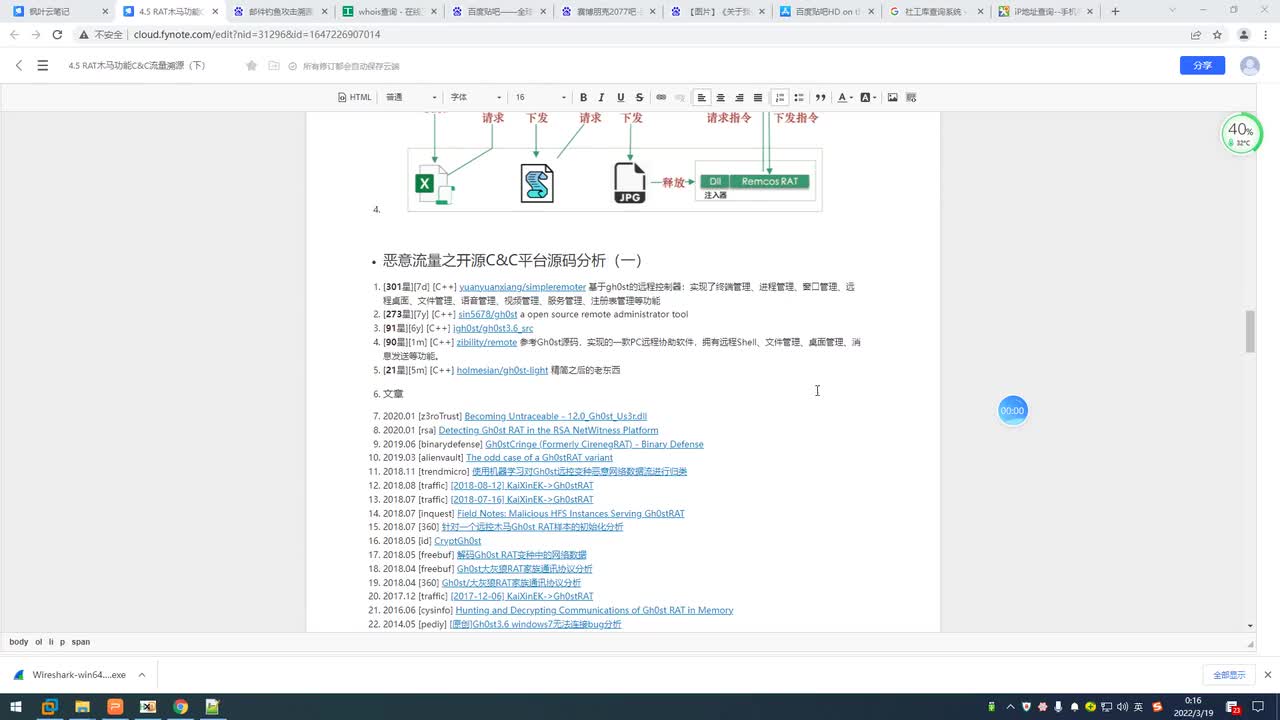The width and height of the screenshot is (1280, 720).
Task: Reload the page in Chrome
Action: [57, 34]
